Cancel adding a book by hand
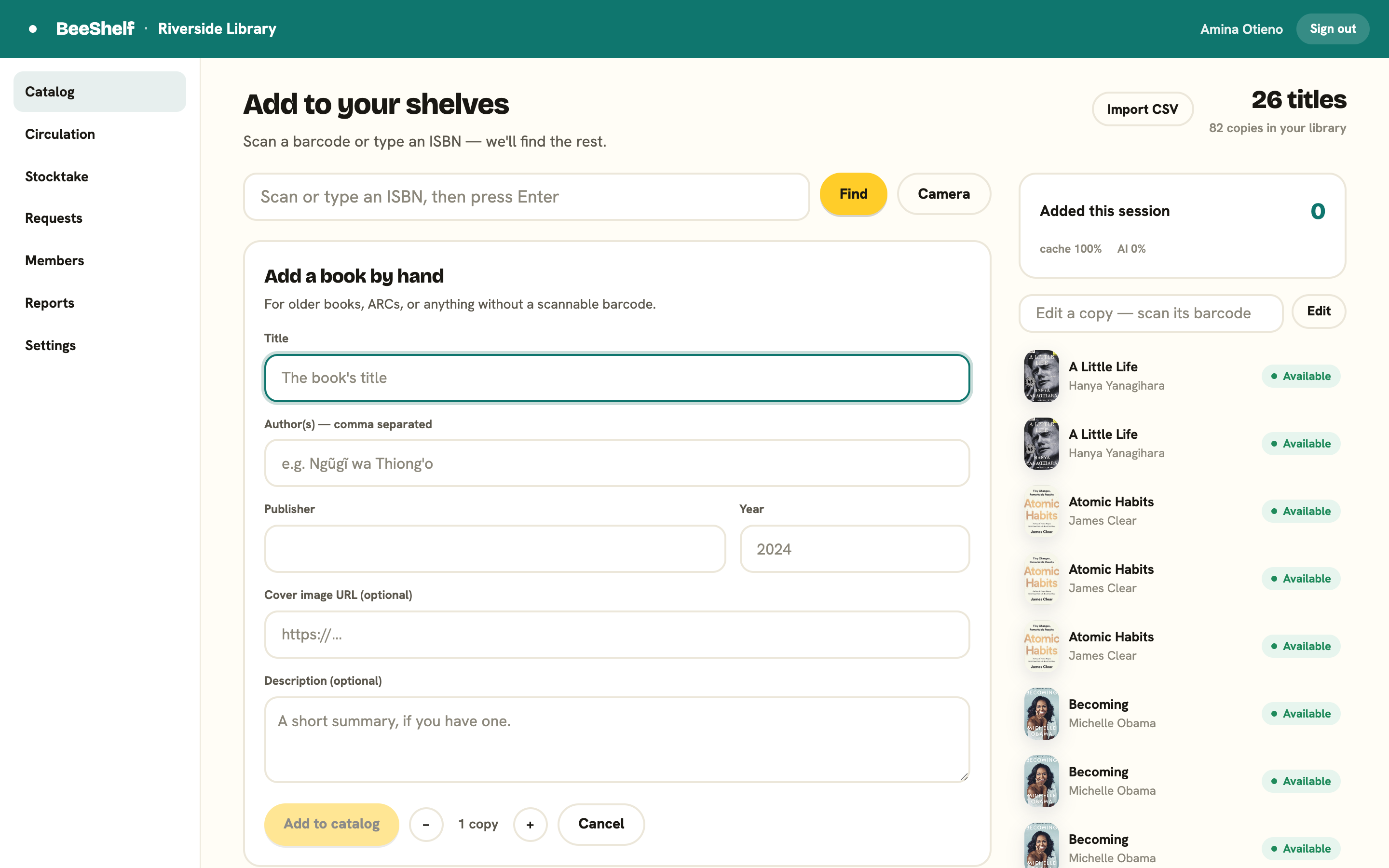Image resolution: width=1389 pixels, height=868 pixels. click(x=601, y=824)
